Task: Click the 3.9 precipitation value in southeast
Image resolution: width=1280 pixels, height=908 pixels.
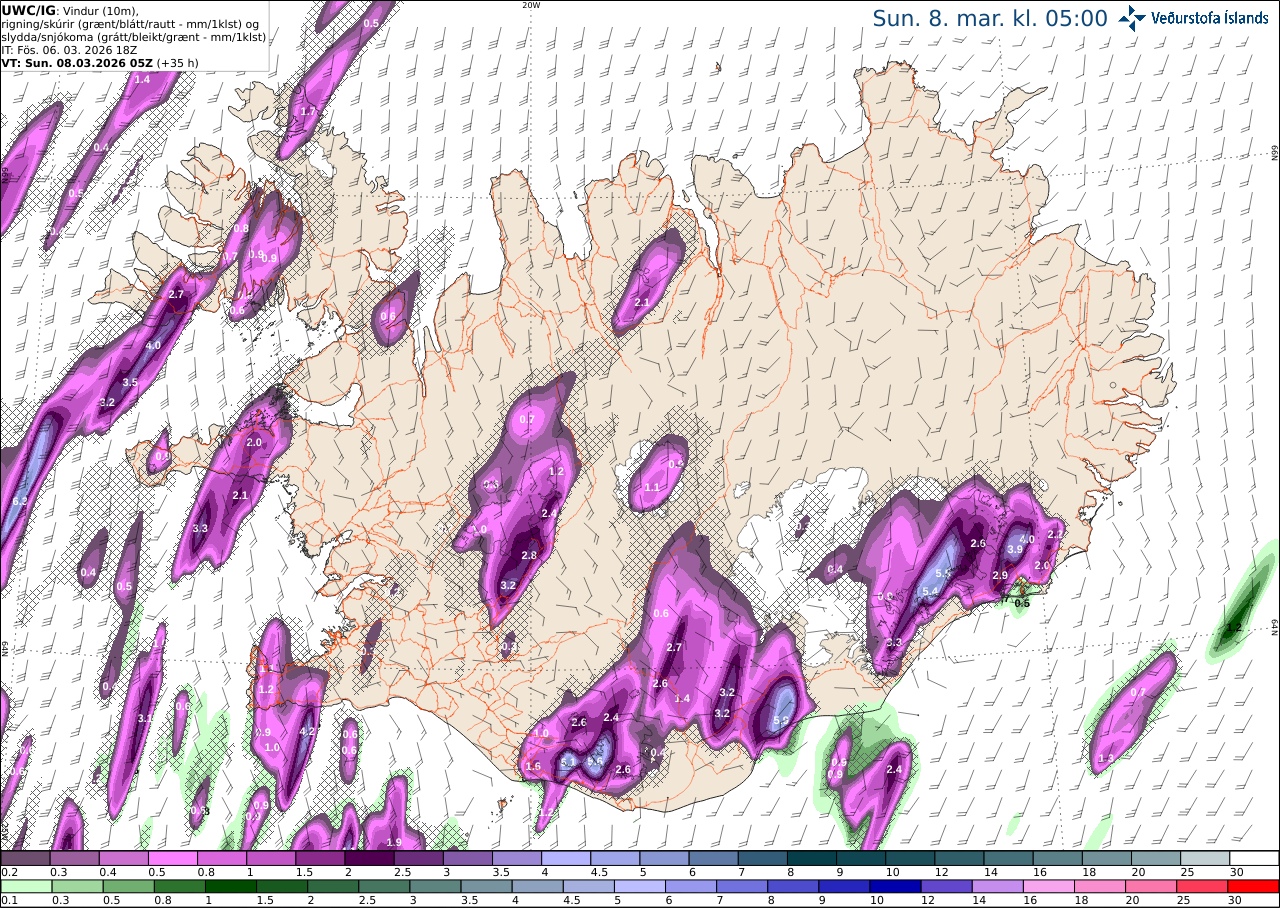Action: [x=1015, y=550]
